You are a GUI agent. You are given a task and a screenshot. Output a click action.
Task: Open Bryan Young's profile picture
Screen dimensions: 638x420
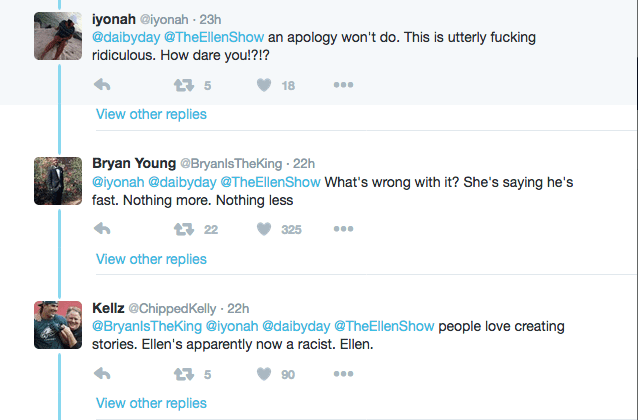(57, 181)
